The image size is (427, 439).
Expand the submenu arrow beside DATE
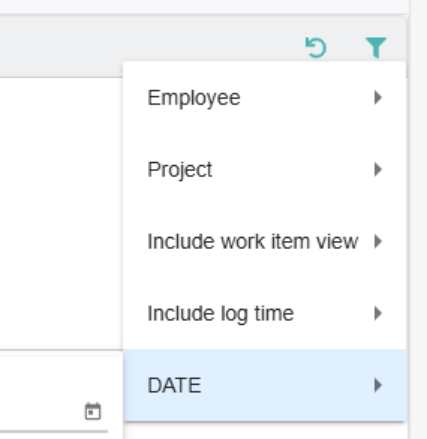378,385
